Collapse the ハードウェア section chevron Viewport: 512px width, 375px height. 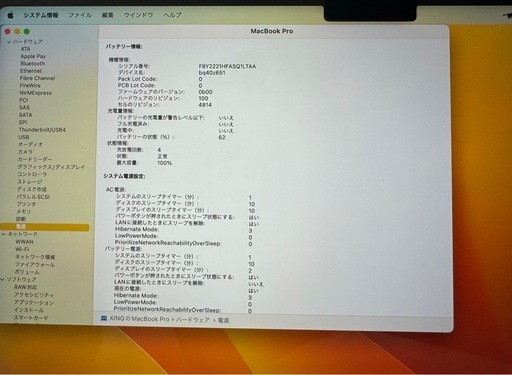pyautogui.click(x=9, y=42)
